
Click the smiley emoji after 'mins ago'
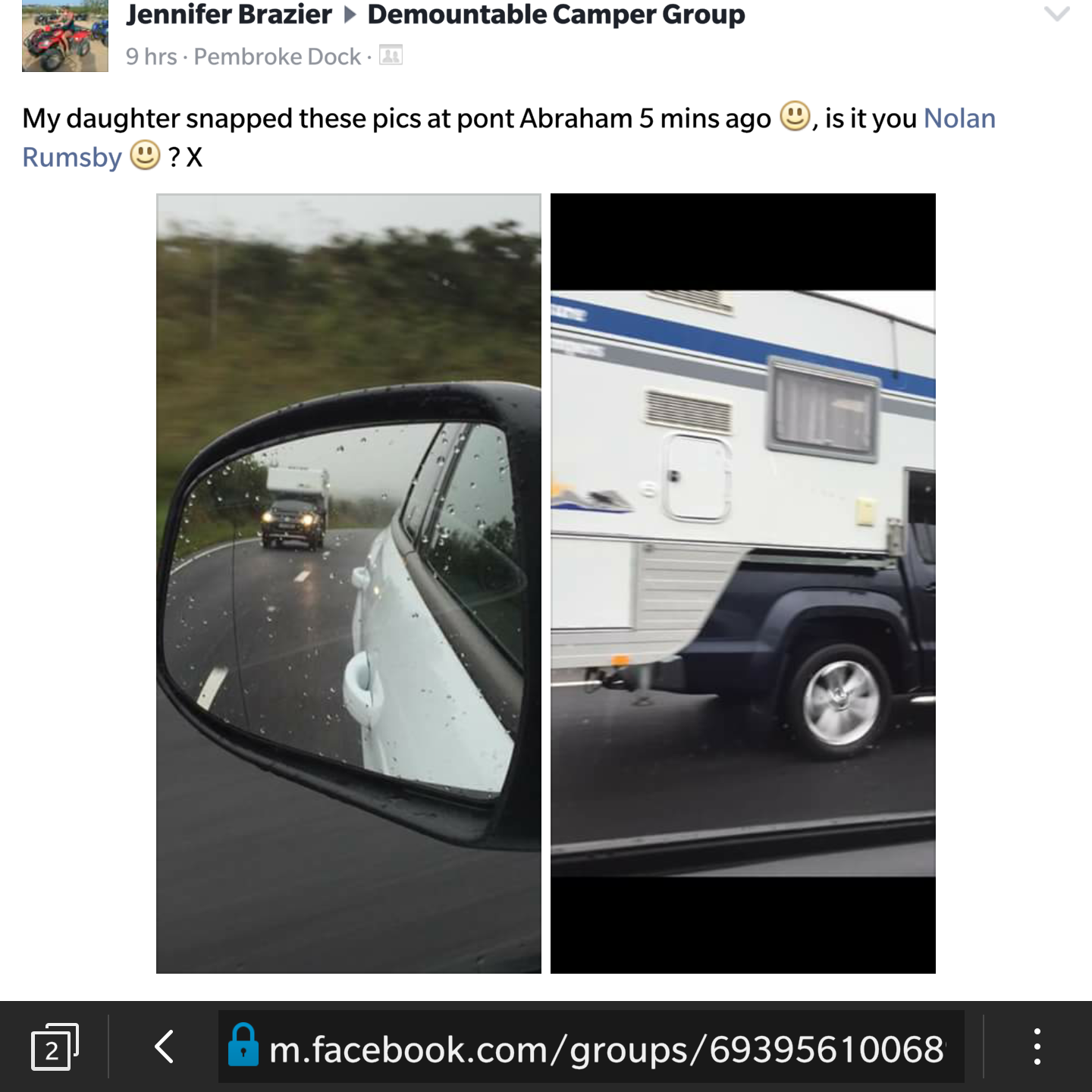point(795,116)
